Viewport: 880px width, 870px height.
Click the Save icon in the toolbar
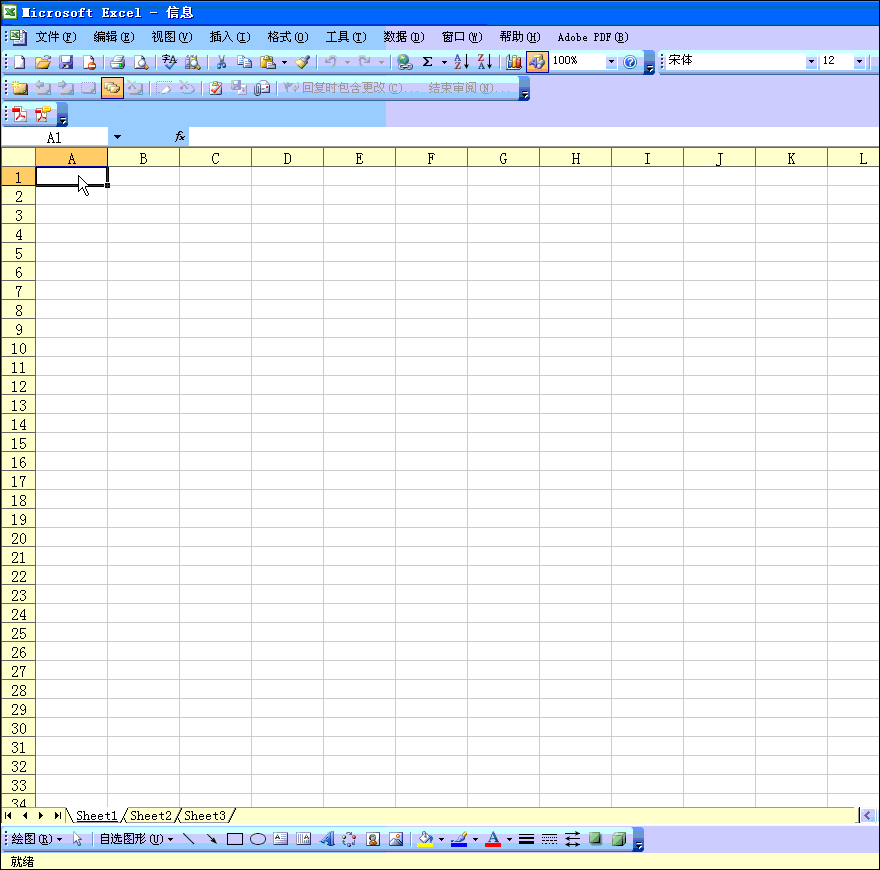66,62
